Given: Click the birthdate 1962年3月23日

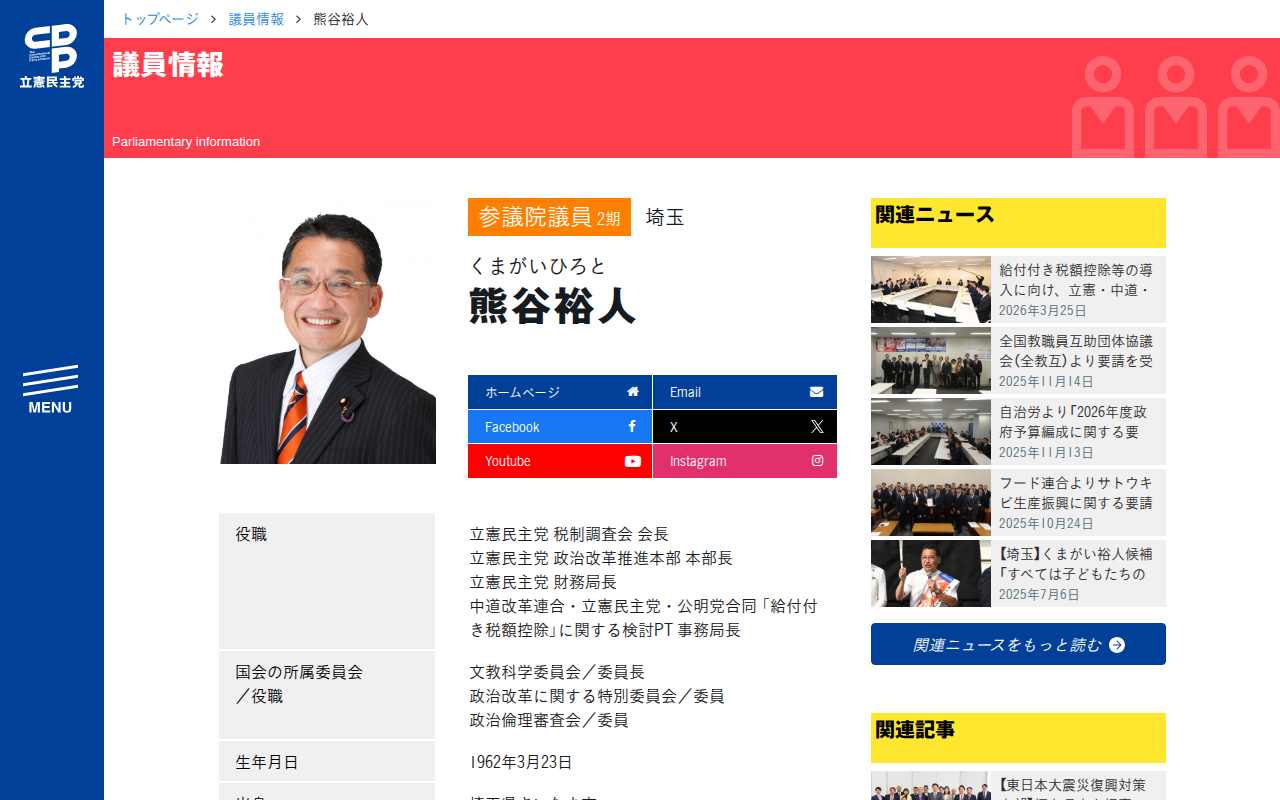Looking at the screenshot, I should click(x=521, y=762).
